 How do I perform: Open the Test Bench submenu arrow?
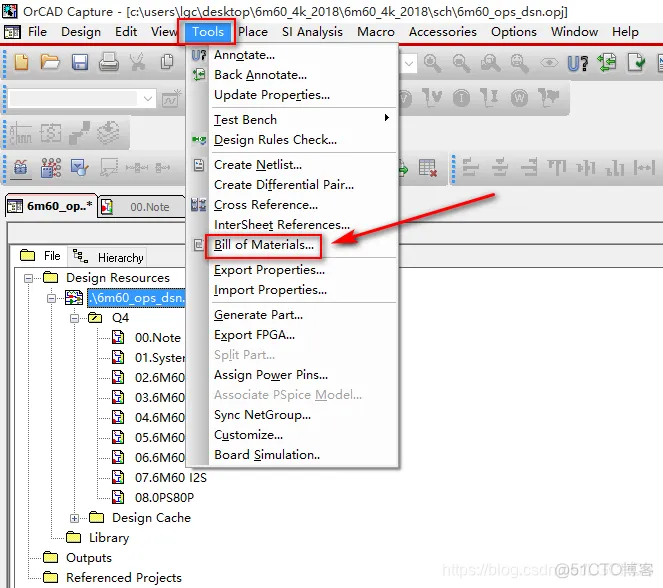tap(386, 118)
